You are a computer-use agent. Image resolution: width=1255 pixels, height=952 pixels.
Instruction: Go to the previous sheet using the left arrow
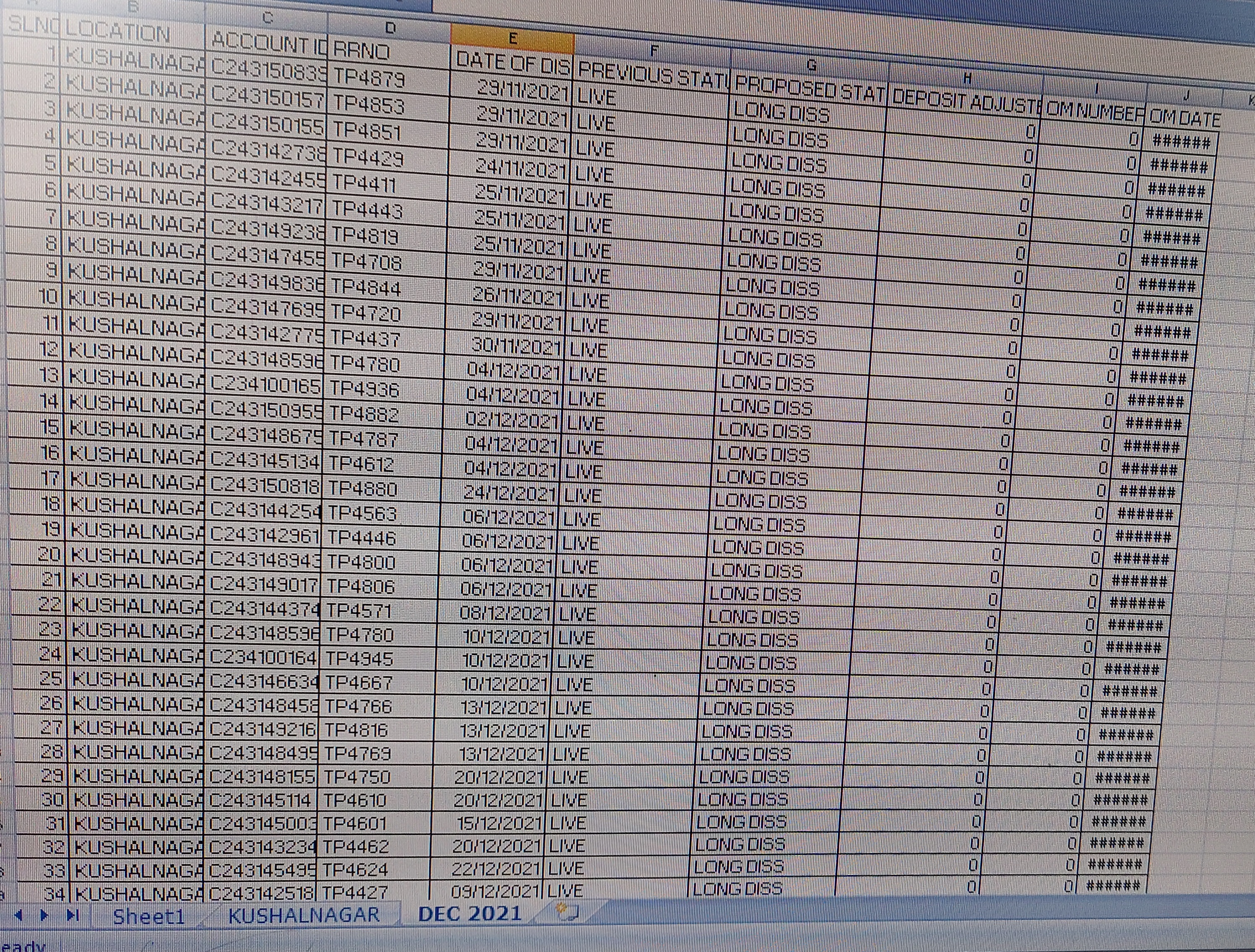click(x=18, y=915)
